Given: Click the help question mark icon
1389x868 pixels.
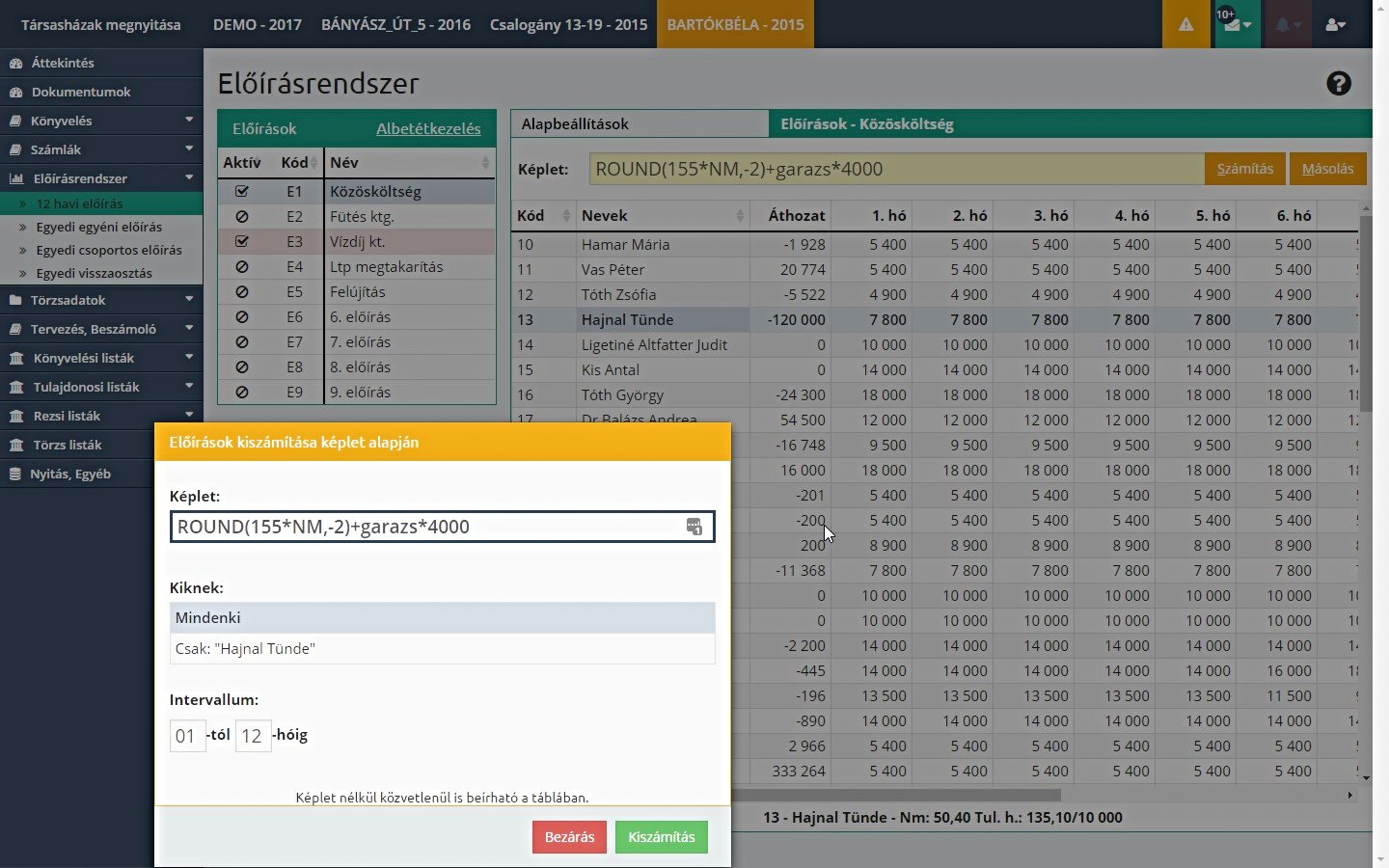Looking at the screenshot, I should [x=1338, y=84].
